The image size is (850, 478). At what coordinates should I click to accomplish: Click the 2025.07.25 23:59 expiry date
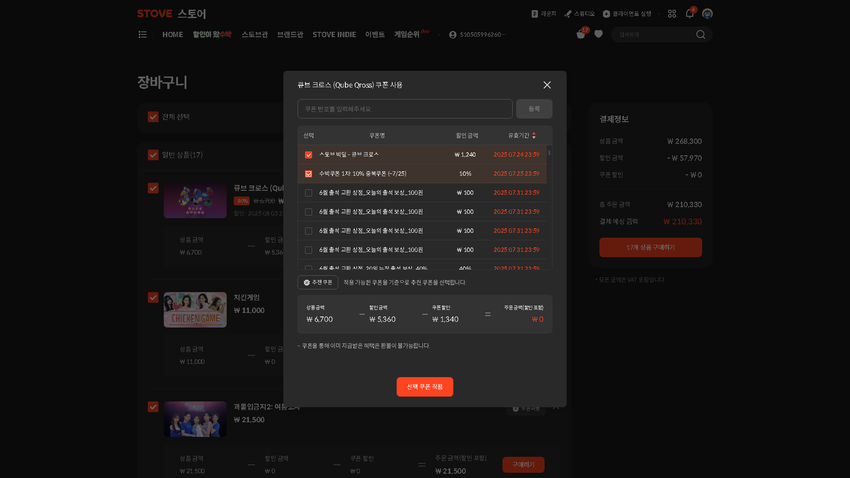click(516, 174)
